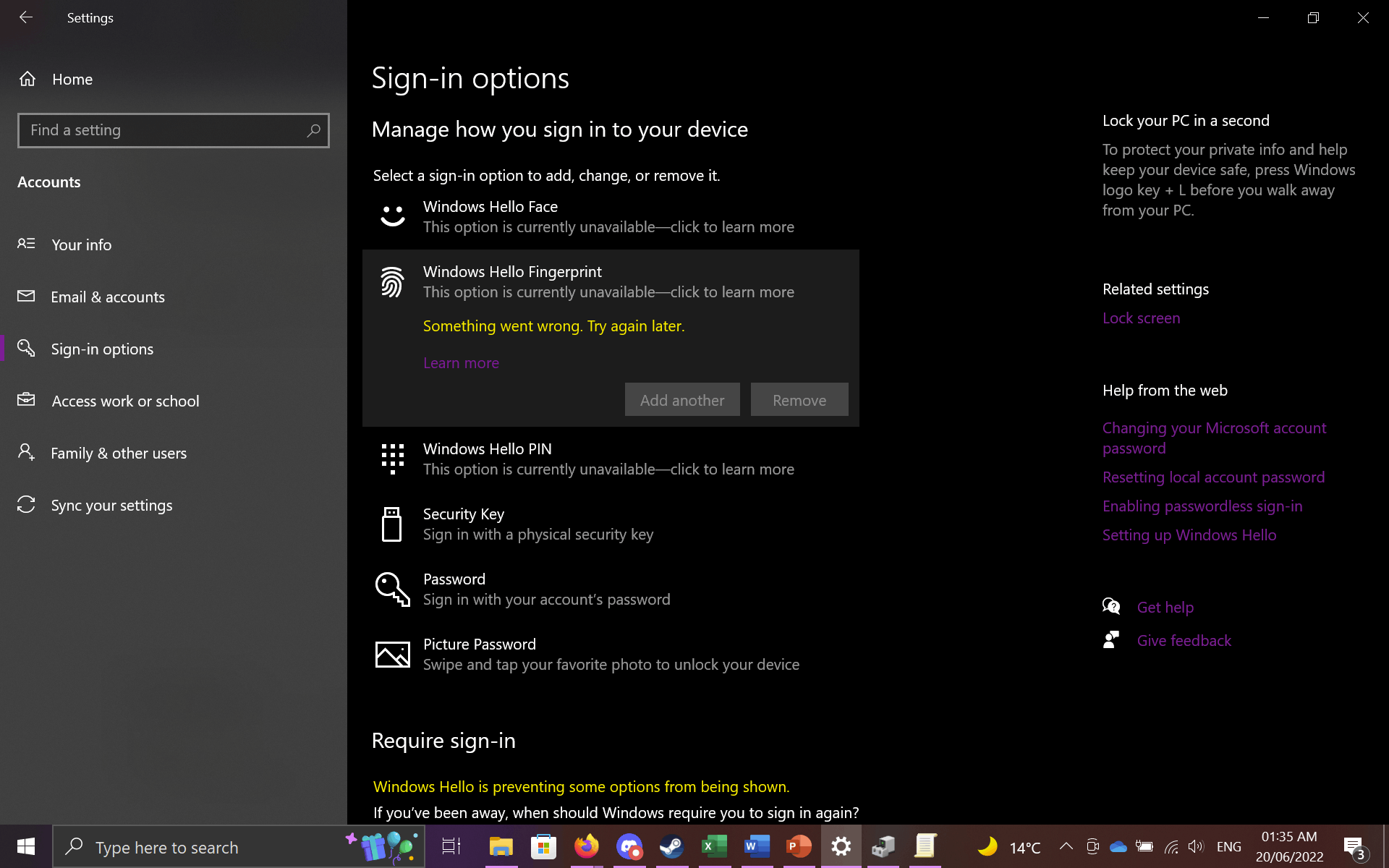This screenshot has height=868, width=1389.
Task: Click the Remove button for fingerprint
Action: pyautogui.click(x=799, y=399)
